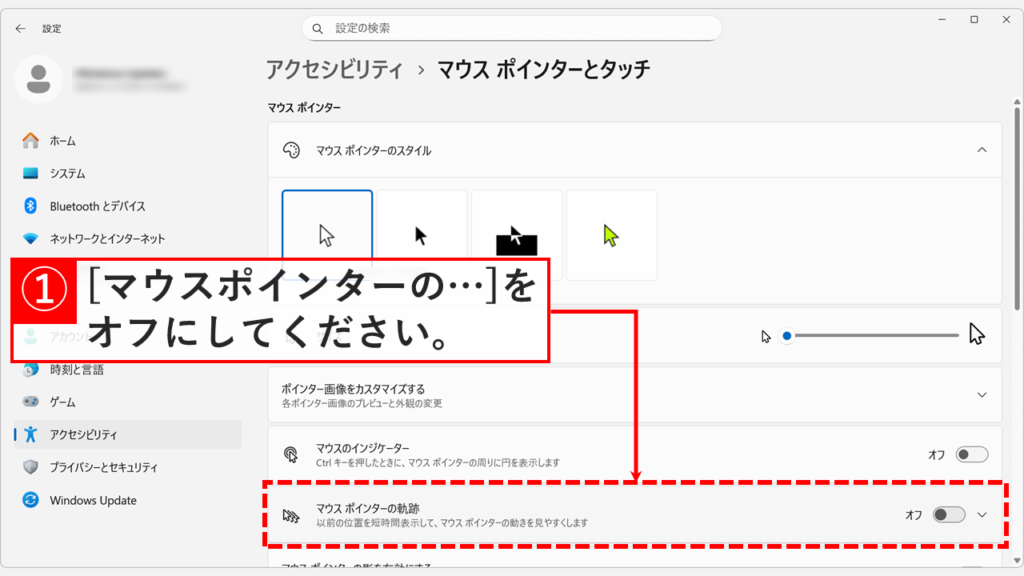Click the back arrow in the title bar
The image size is (1024, 576).
click(x=20, y=29)
